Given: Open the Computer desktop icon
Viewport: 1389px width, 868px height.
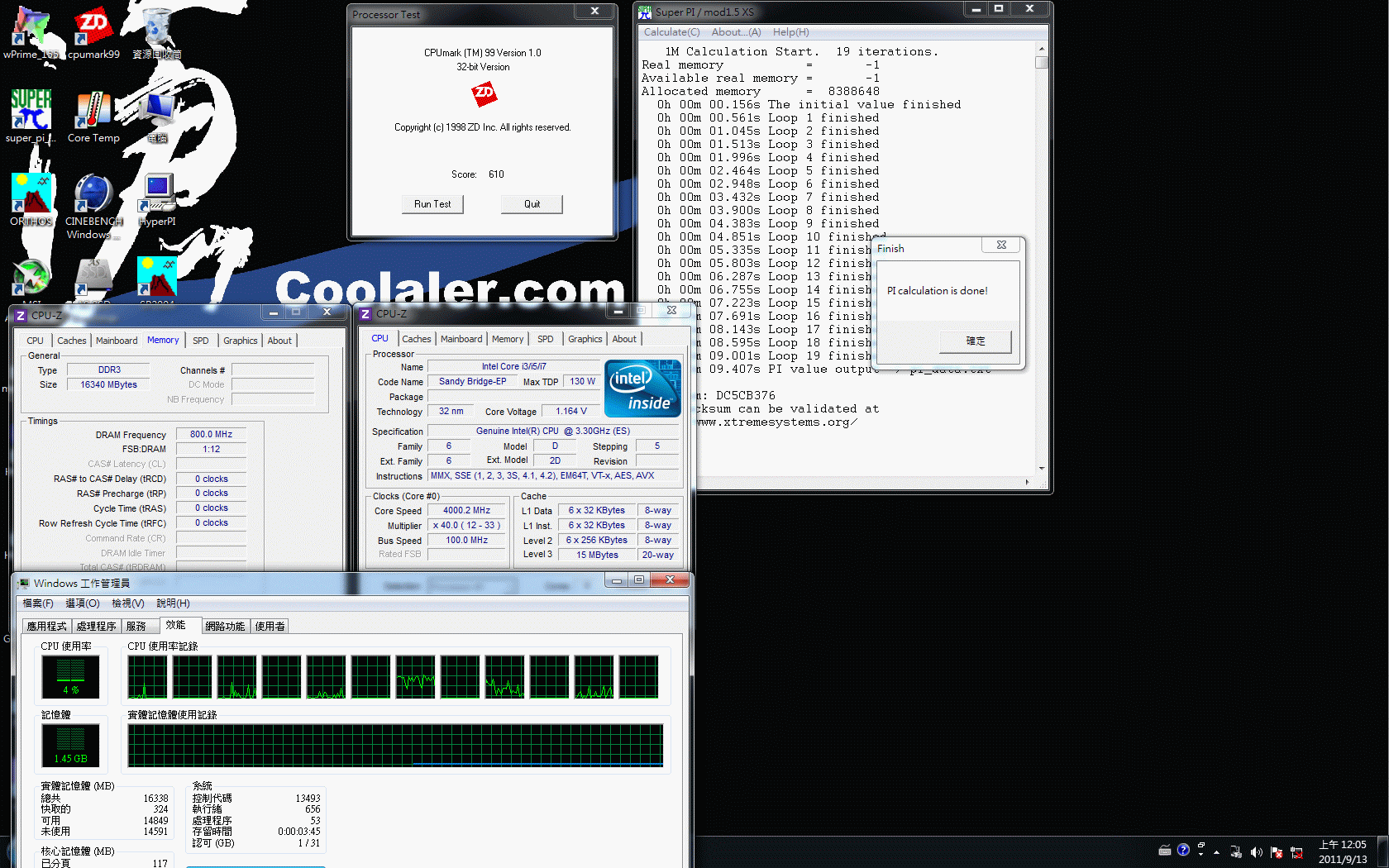Looking at the screenshot, I should pos(157,117).
